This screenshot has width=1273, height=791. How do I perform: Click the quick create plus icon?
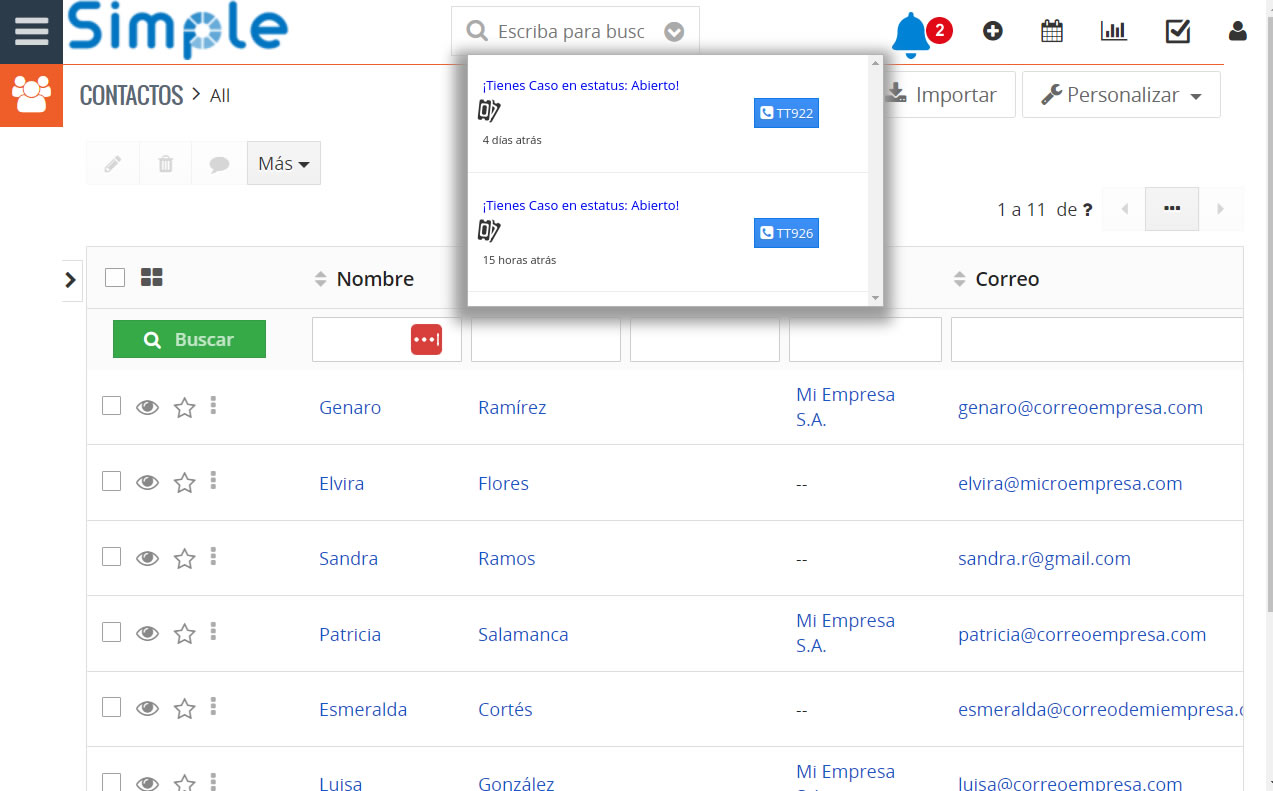click(x=992, y=31)
